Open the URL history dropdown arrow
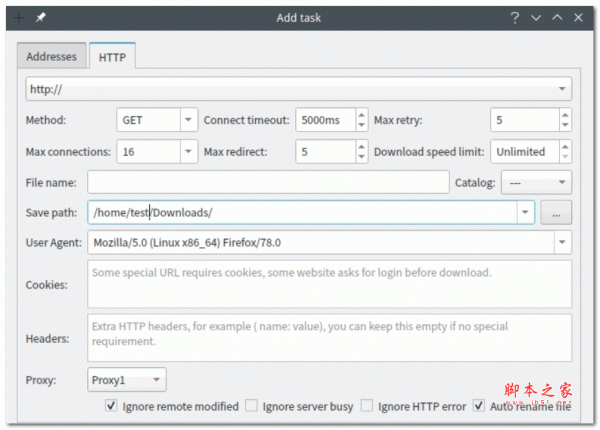The width and height of the screenshot is (600, 430). tap(562, 89)
